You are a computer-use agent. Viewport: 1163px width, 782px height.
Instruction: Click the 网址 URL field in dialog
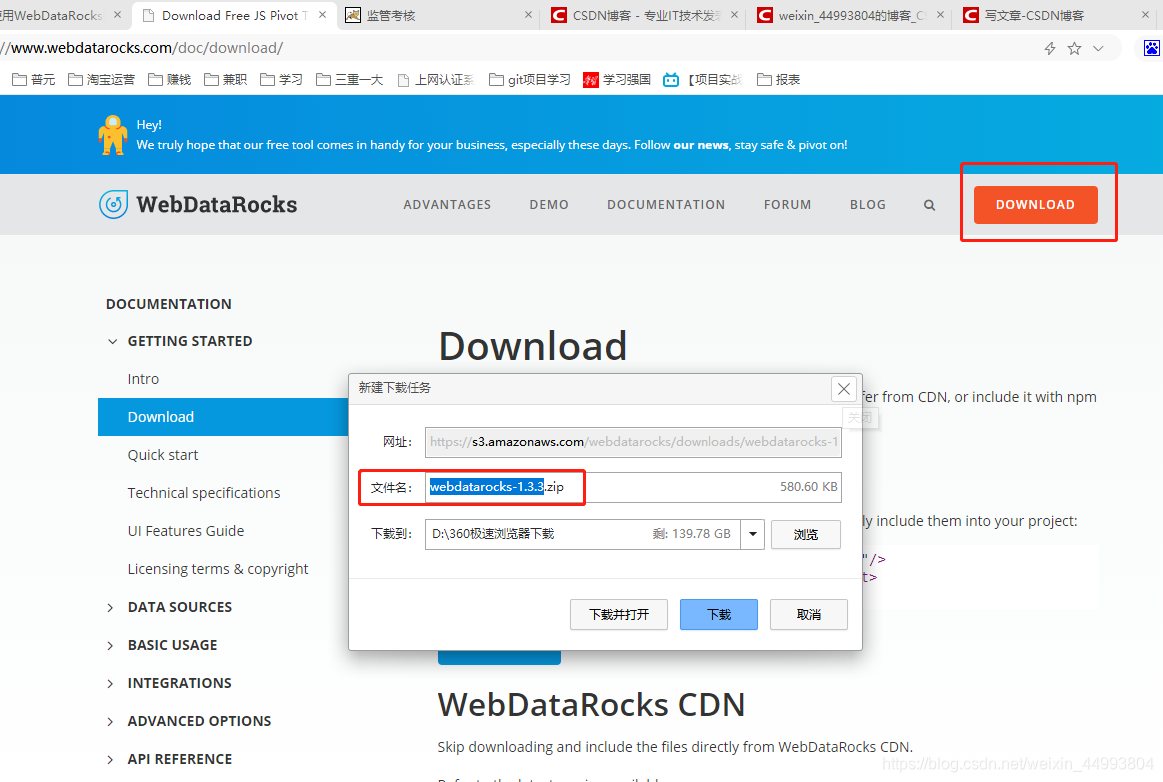[x=633, y=442]
